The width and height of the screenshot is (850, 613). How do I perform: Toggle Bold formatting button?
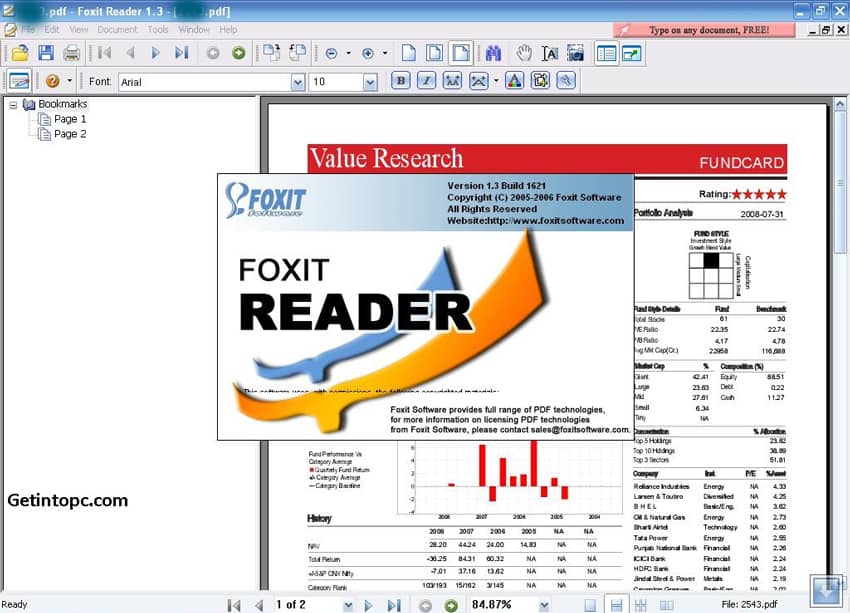(x=401, y=81)
